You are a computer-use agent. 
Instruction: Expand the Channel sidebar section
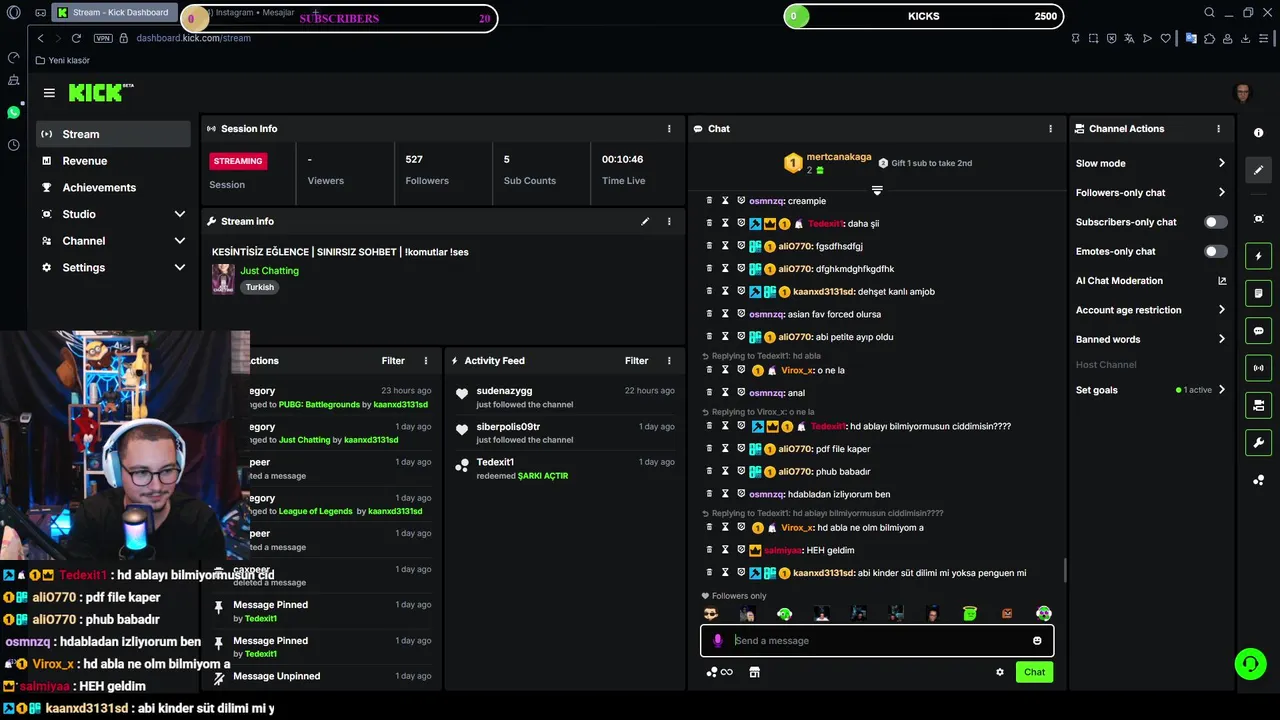(180, 241)
